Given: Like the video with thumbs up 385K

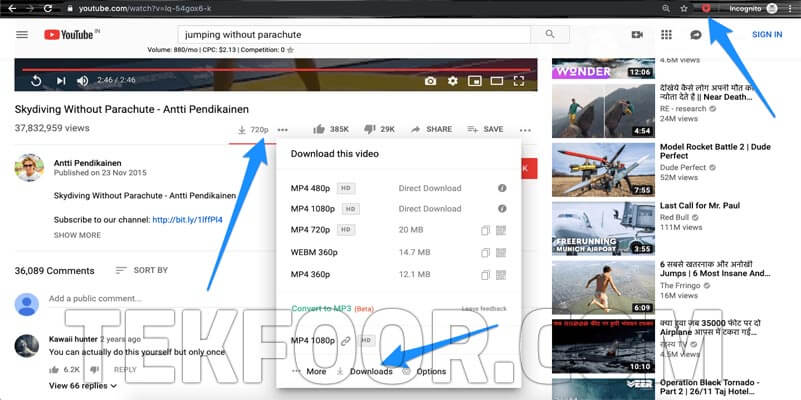Looking at the screenshot, I should 331,129.
